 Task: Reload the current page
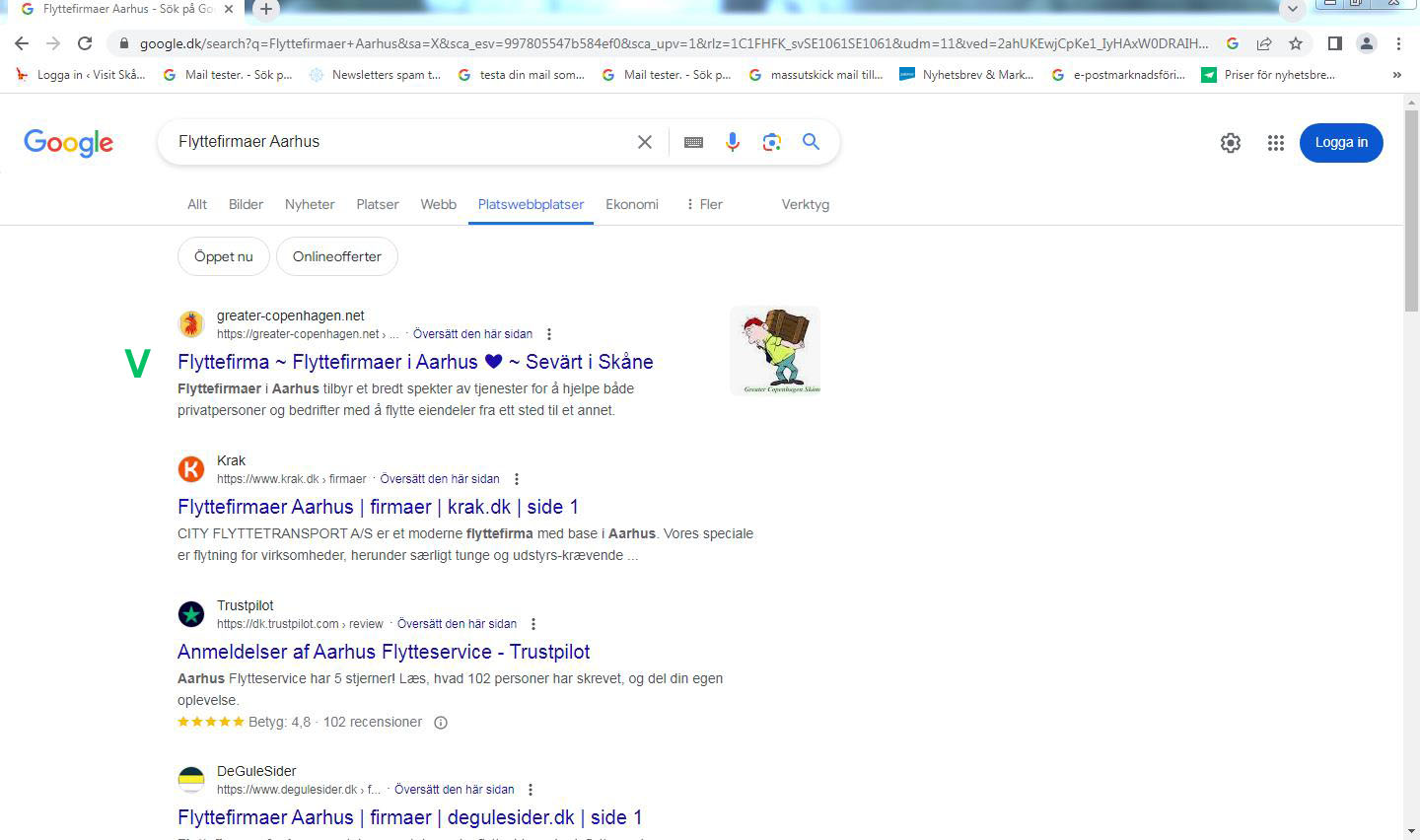click(x=85, y=43)
